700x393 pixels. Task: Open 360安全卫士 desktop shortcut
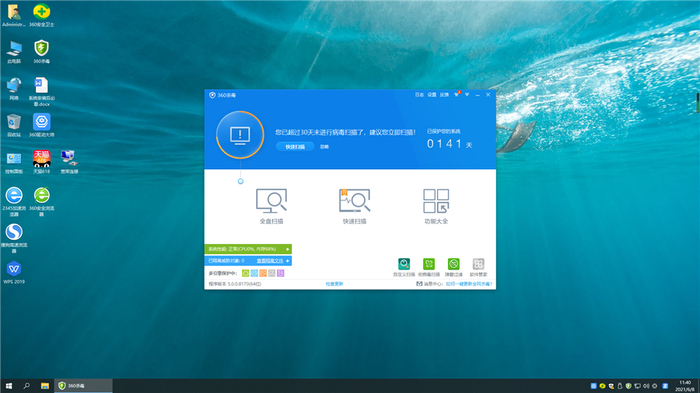pos(42,15)
